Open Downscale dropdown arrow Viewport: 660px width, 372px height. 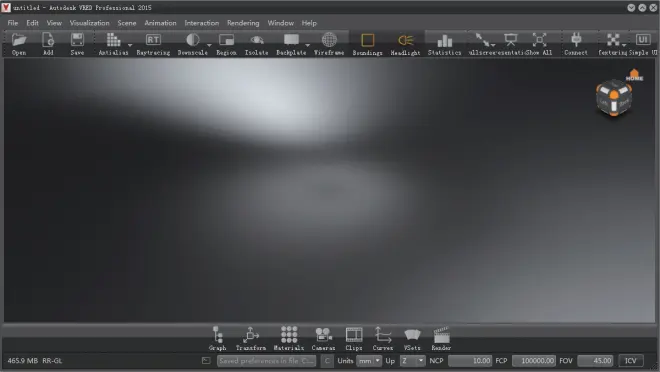click(x=209, y=45)
